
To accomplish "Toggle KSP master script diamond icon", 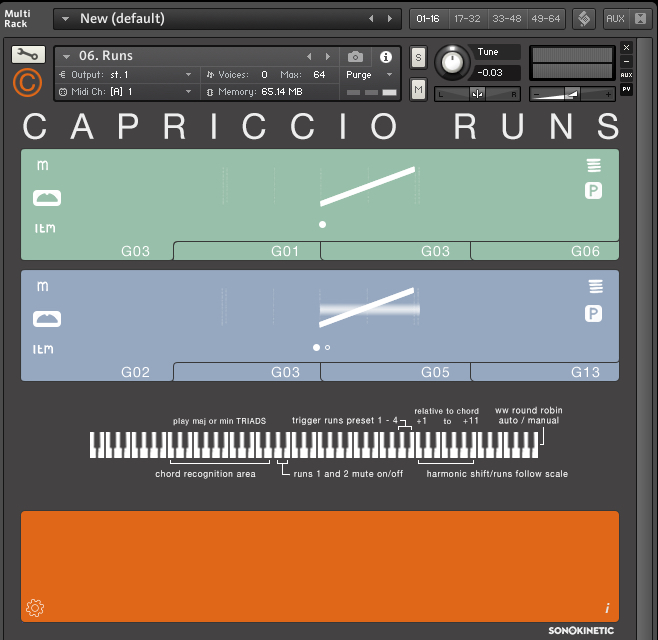I will [584, 18].
